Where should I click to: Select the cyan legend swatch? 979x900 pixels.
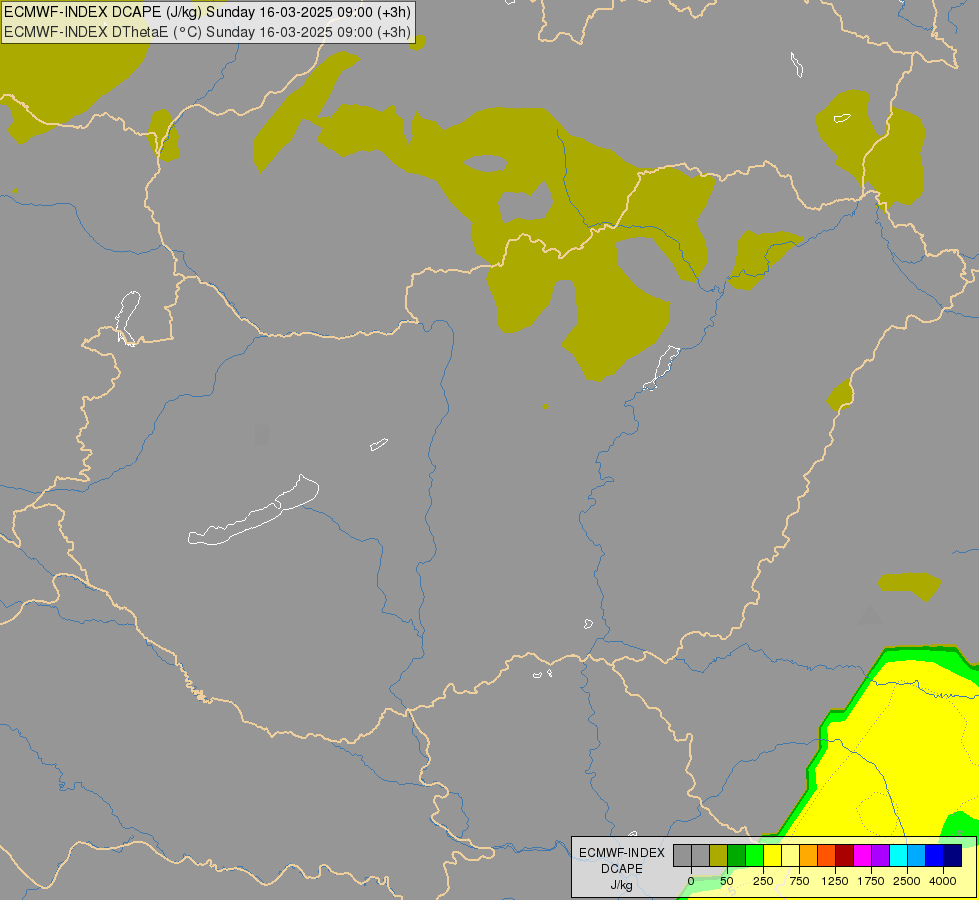899,856
